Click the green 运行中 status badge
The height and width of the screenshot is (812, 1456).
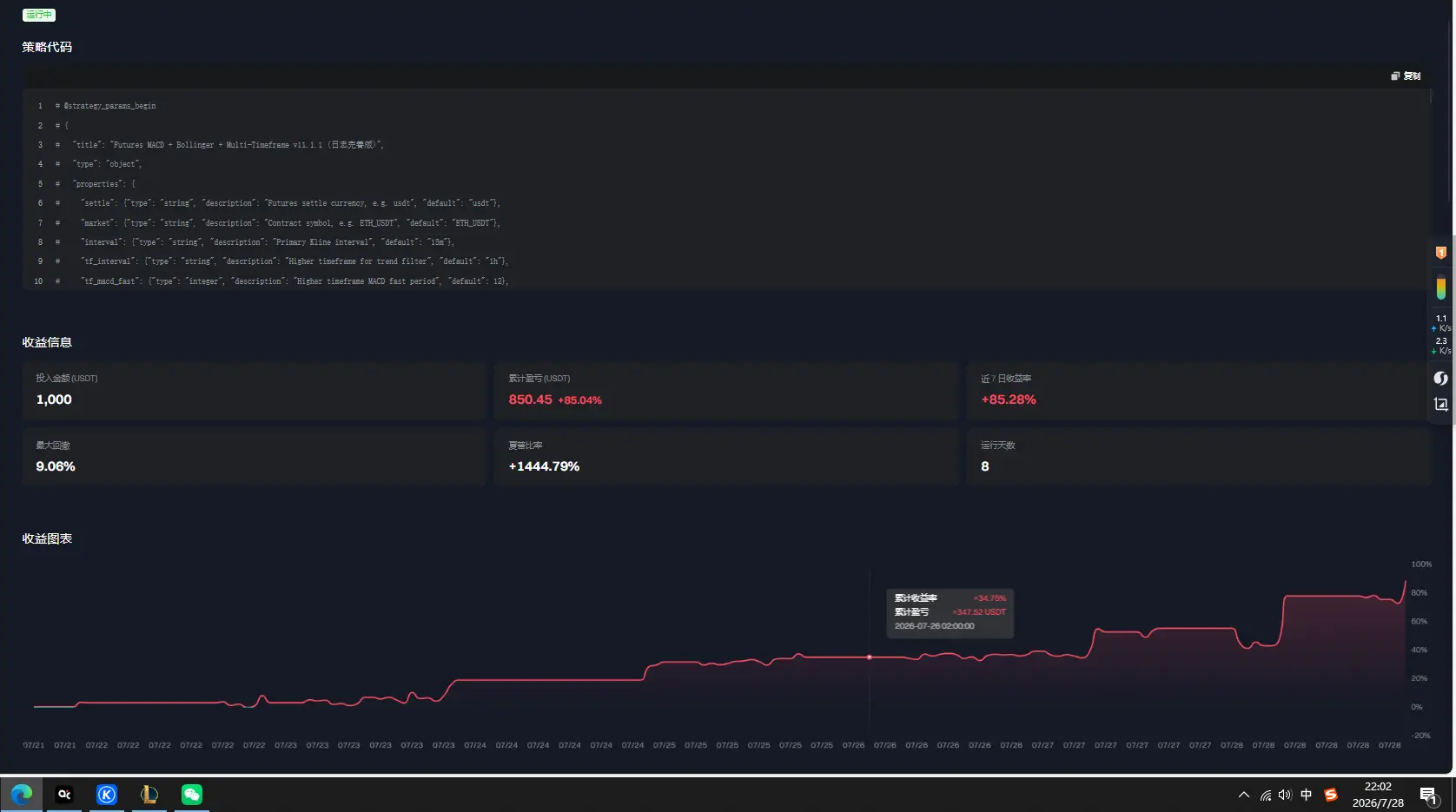[x=39, y=15]
